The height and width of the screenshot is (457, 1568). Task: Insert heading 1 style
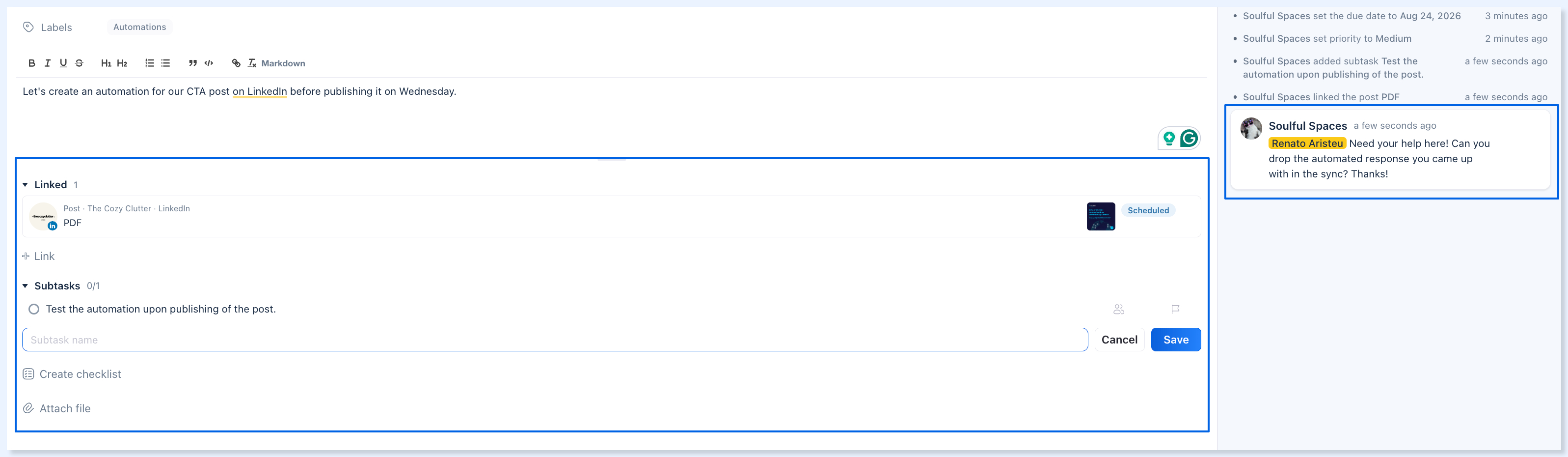[x=106, y=63]
